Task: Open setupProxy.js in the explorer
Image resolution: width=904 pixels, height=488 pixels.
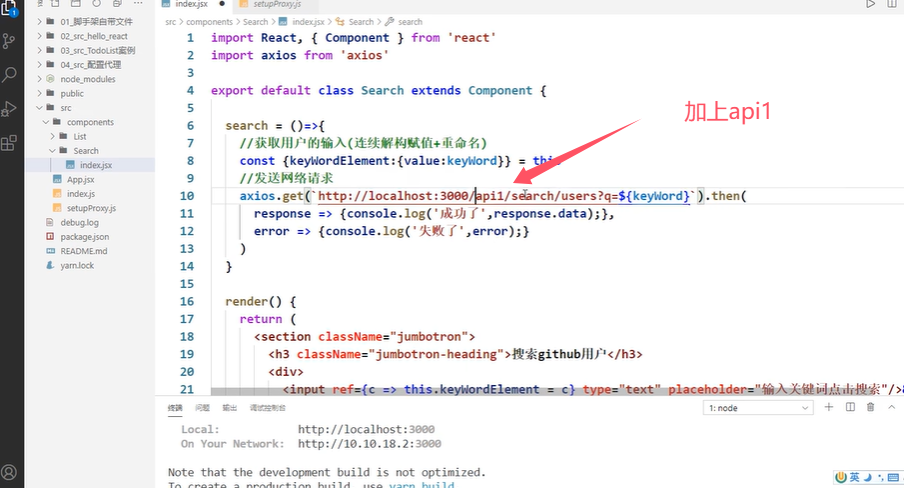Action: click(x=89, y=208)
